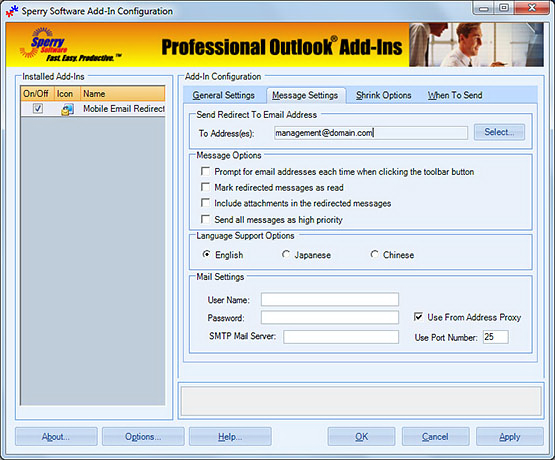555x460 pixels.
Task: Check Send all messages as high priority
Action: click(x=205, y=219)
